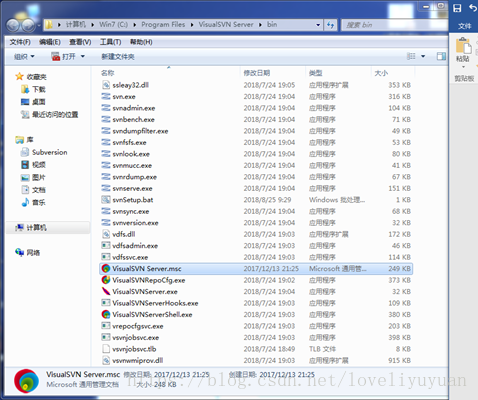478x400 pixels.
Task: Click the VisualSVNRepoCfg.exe icon
Action: [x=106, y=280]
